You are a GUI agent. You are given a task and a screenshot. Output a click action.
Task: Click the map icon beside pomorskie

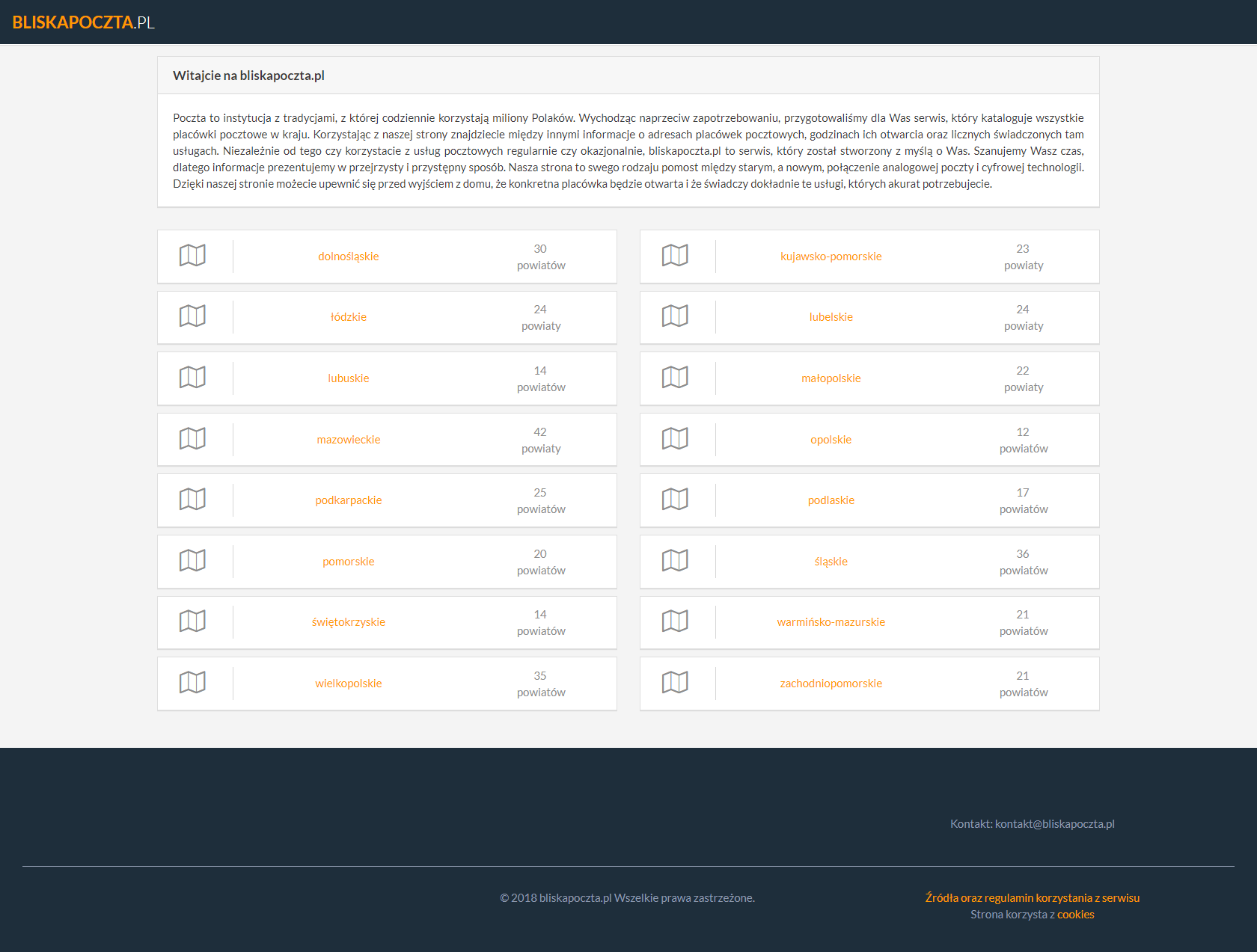point(192,561)
